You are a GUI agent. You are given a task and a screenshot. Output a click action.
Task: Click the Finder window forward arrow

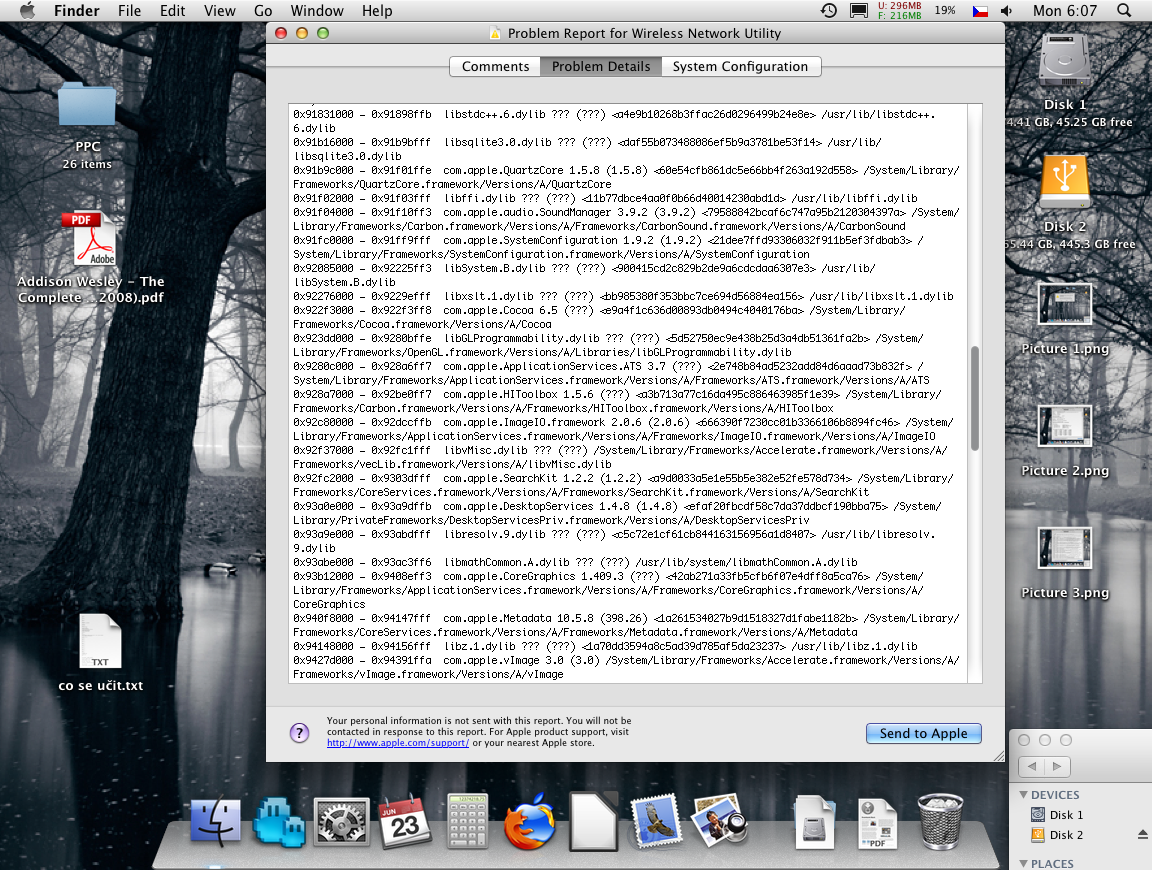(x=1057, y=766)
